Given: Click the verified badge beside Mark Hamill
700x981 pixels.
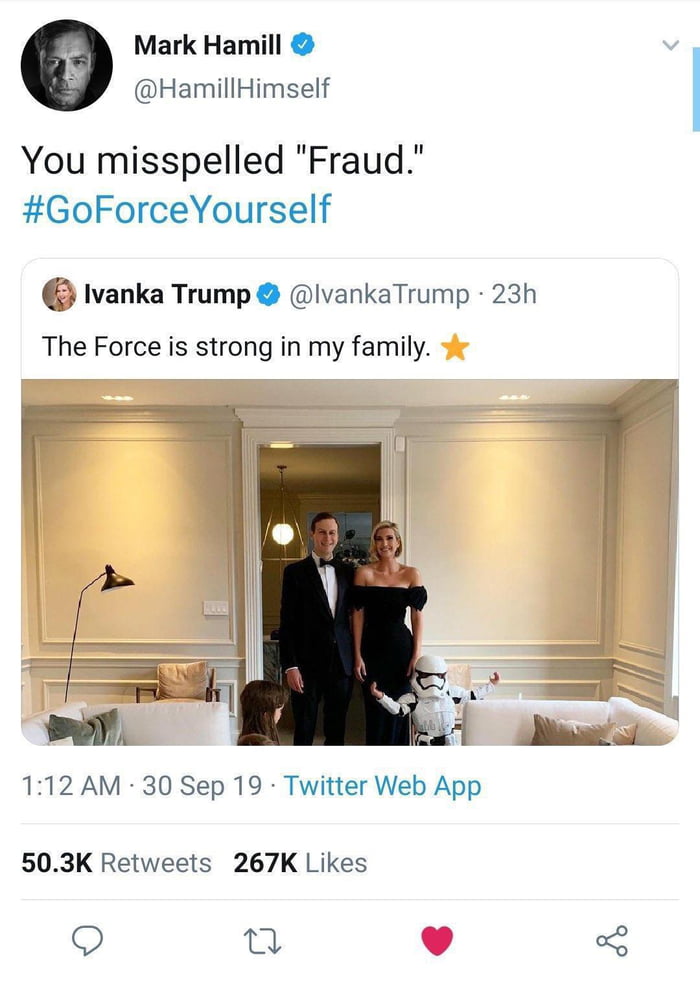Looking at the screenshot, I should (305, 46).
